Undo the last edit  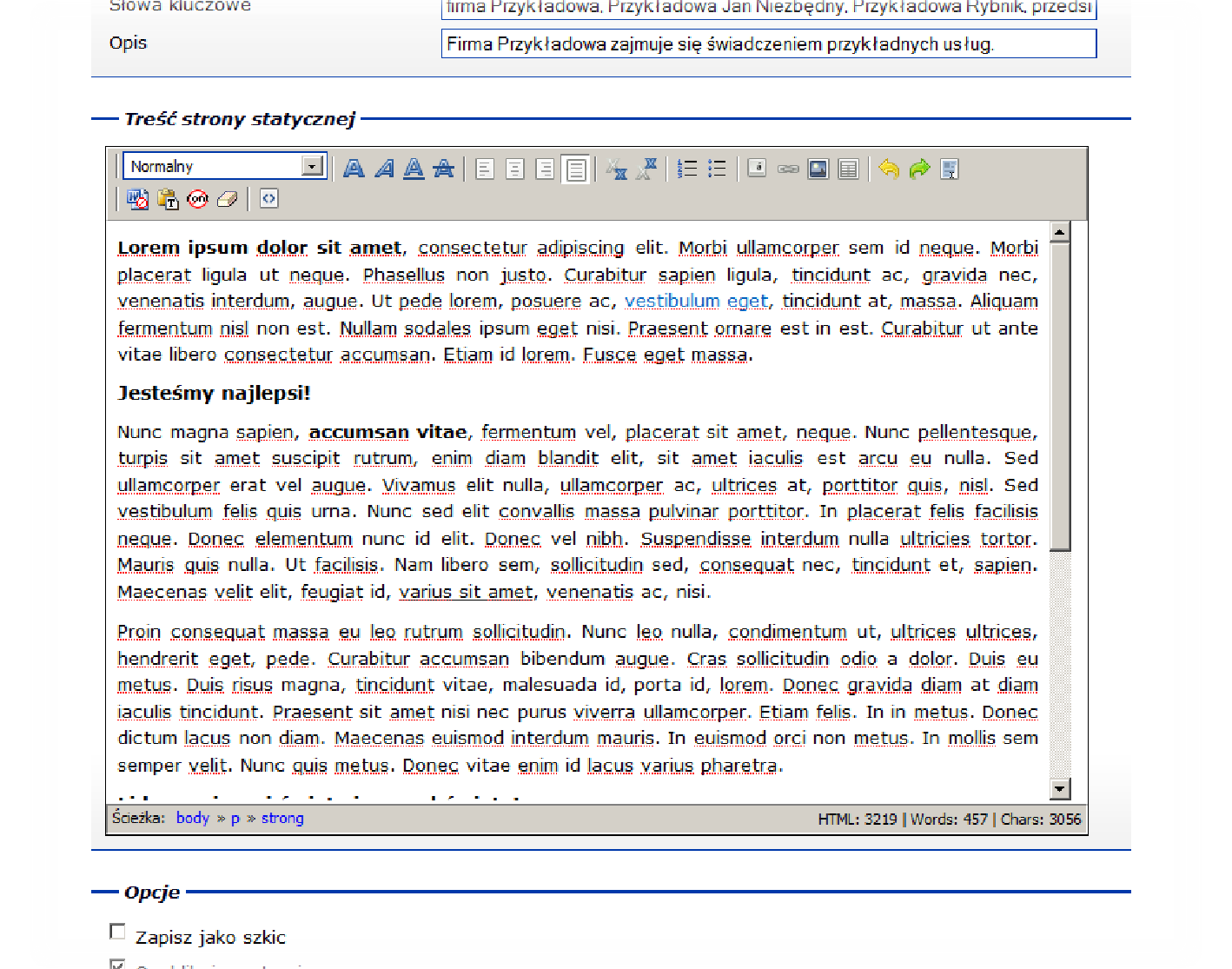click(889, 169)
